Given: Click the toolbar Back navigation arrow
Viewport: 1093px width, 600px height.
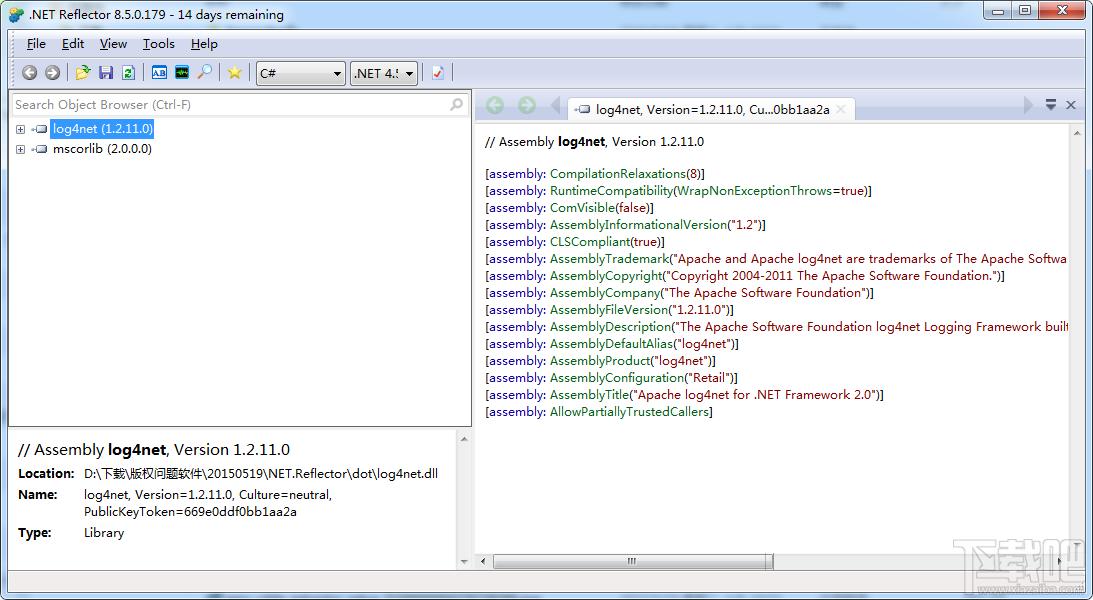Looking at the screenshot, I should [x=29, y=72].
